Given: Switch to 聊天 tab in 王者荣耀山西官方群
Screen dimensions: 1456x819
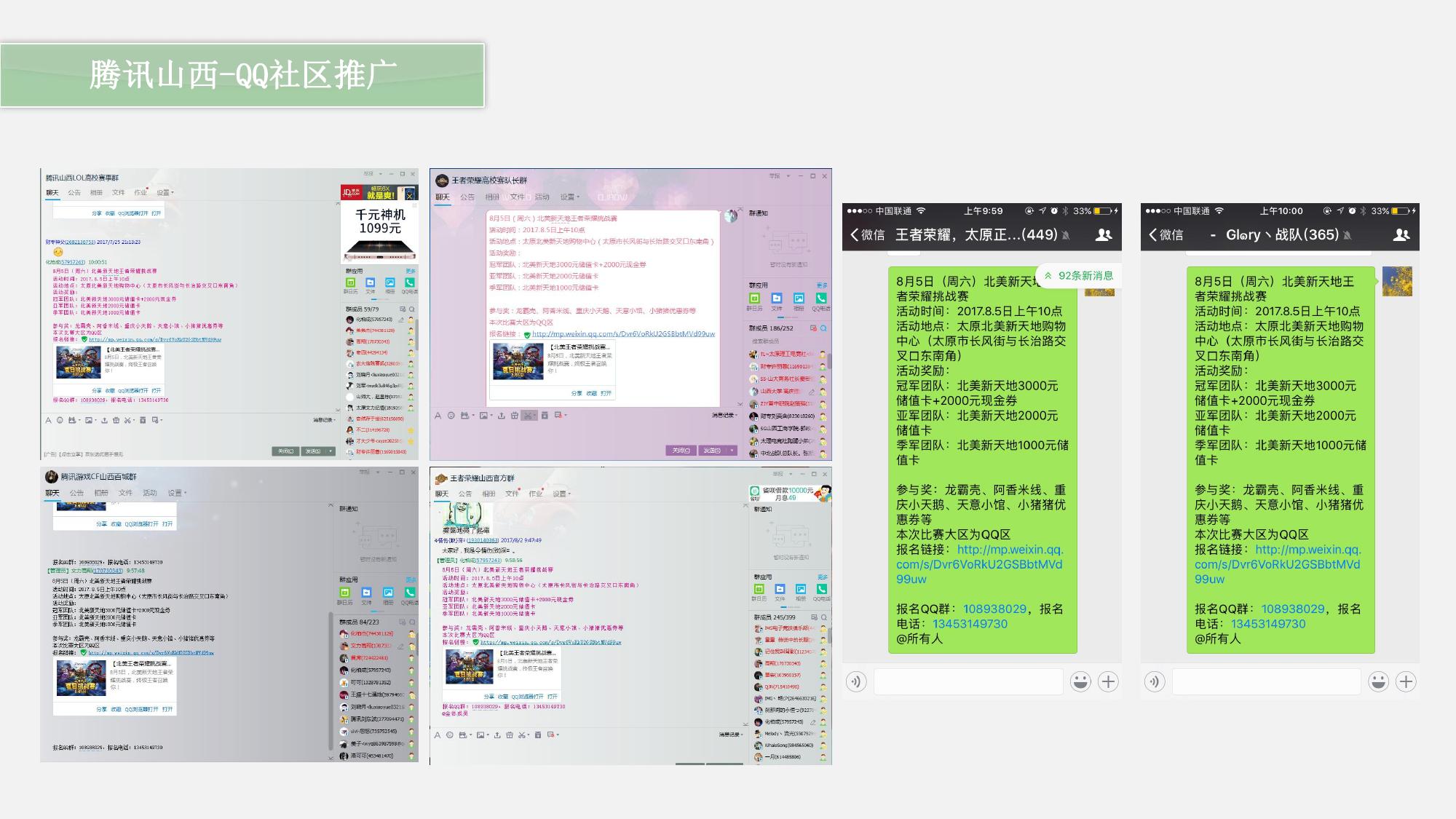Looking at the screenshot, I should (442, 494).
